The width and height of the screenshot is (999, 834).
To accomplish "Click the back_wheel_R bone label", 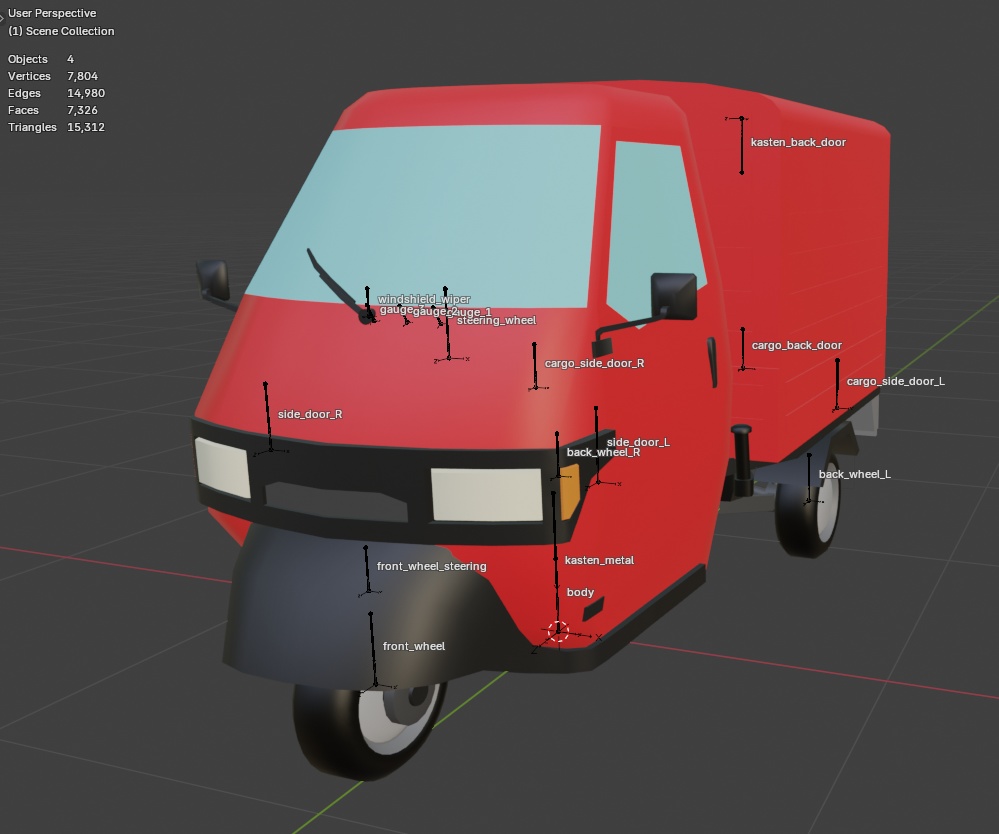I will pyautogui.click(x=603, y=453).
